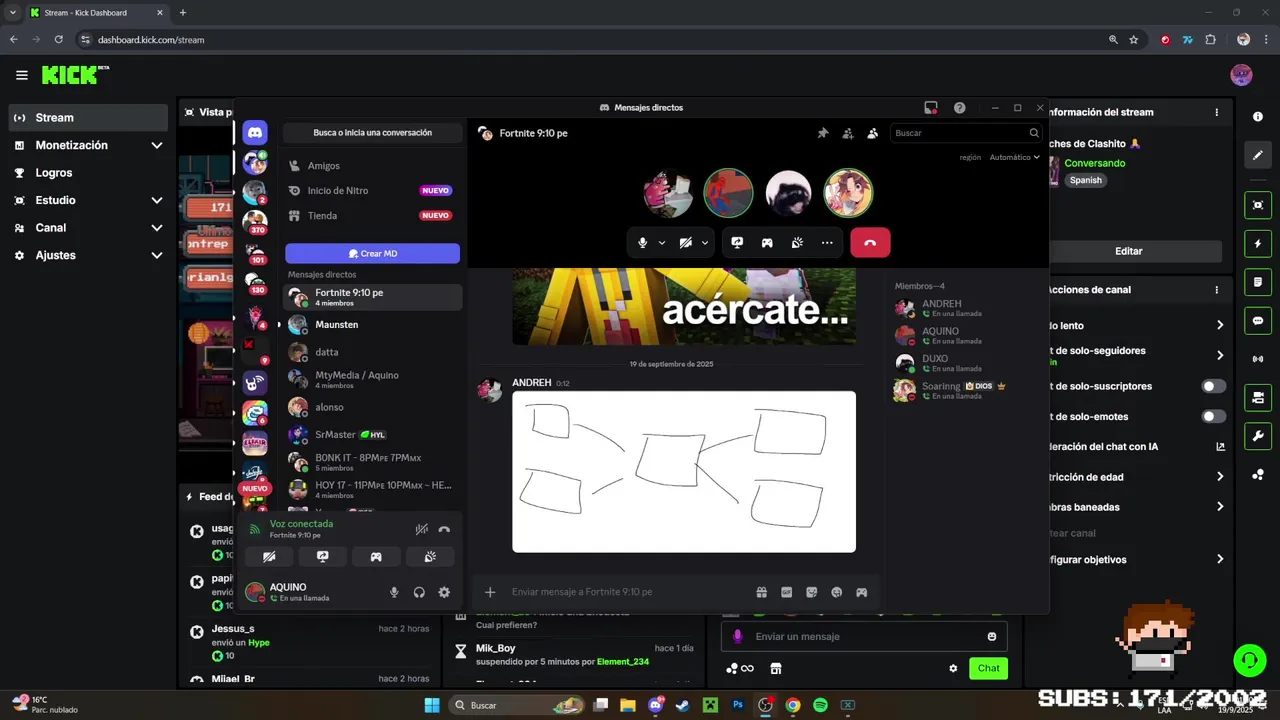Open sticker picker in Discord message bar
The height and width of the screenshot is (720, 1280).
tap(812, 592)
